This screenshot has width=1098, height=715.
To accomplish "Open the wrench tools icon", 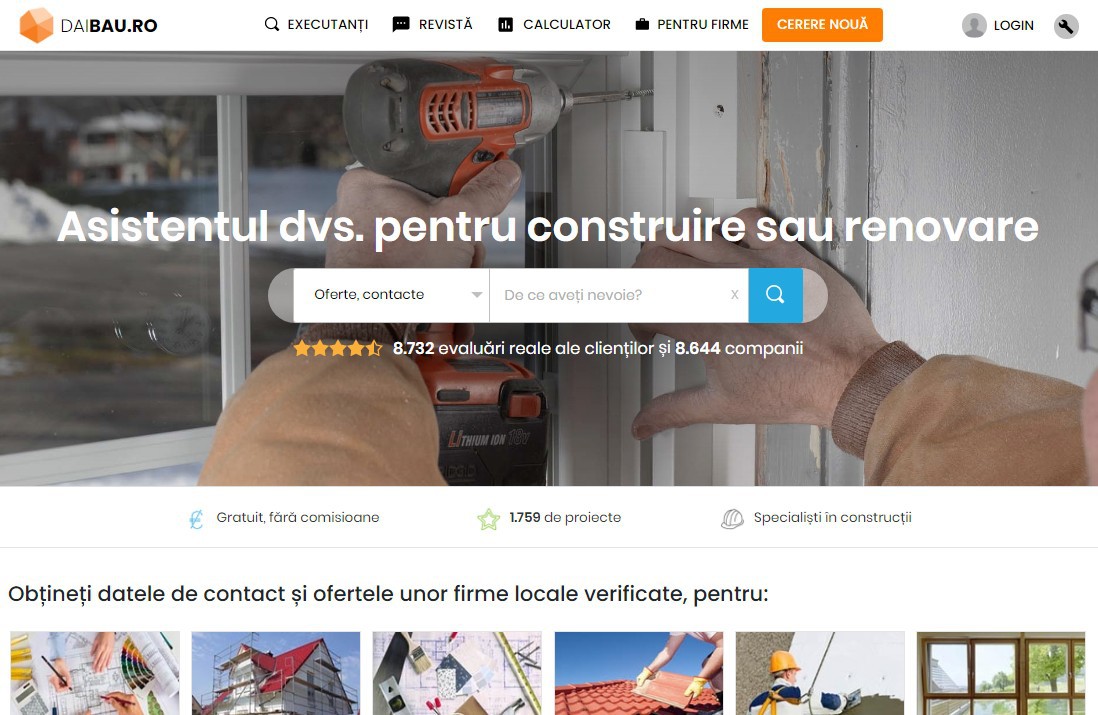I will pos(1066,26).
